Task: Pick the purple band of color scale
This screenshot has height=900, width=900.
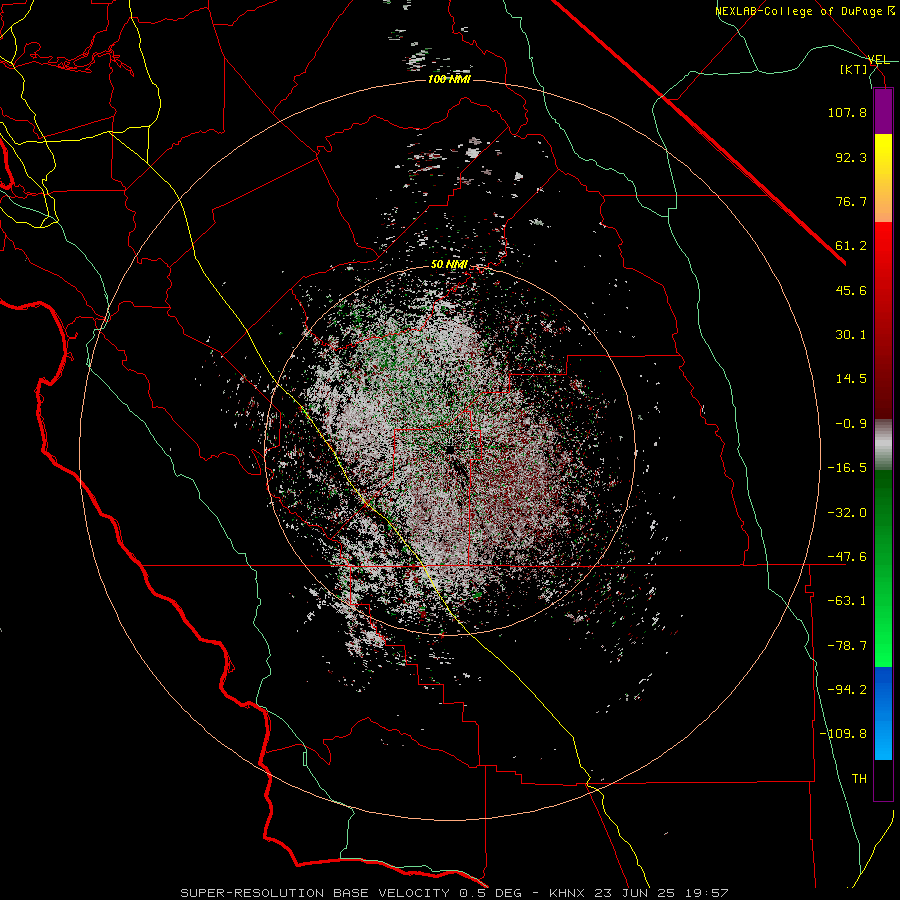Action: tap(883, 111)
